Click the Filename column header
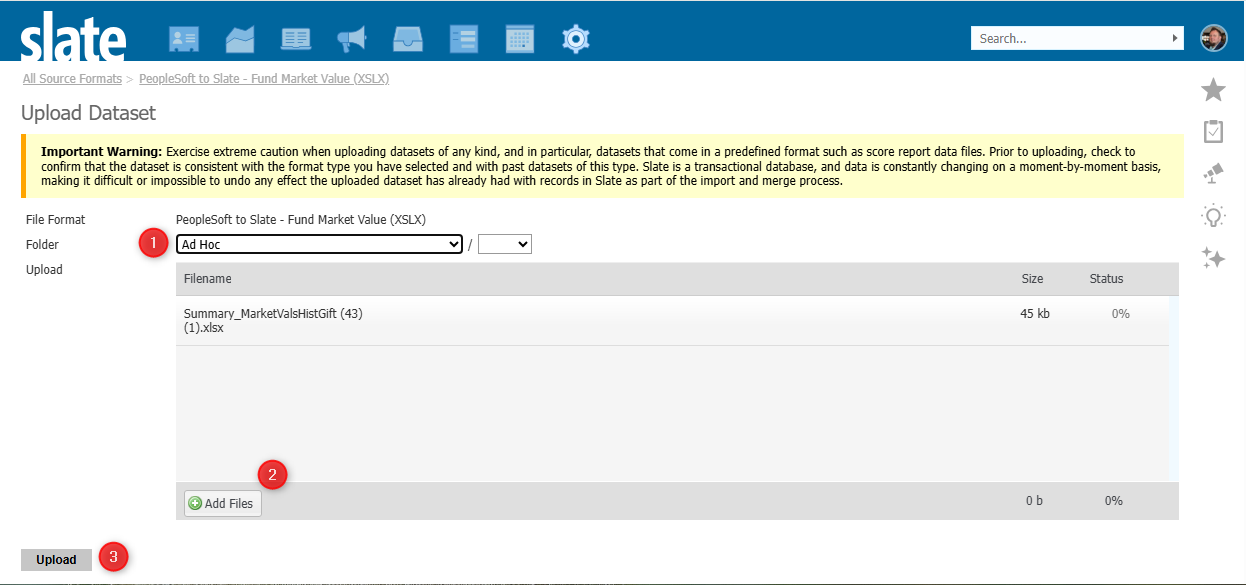The image size is (1246, 585). 208,279
